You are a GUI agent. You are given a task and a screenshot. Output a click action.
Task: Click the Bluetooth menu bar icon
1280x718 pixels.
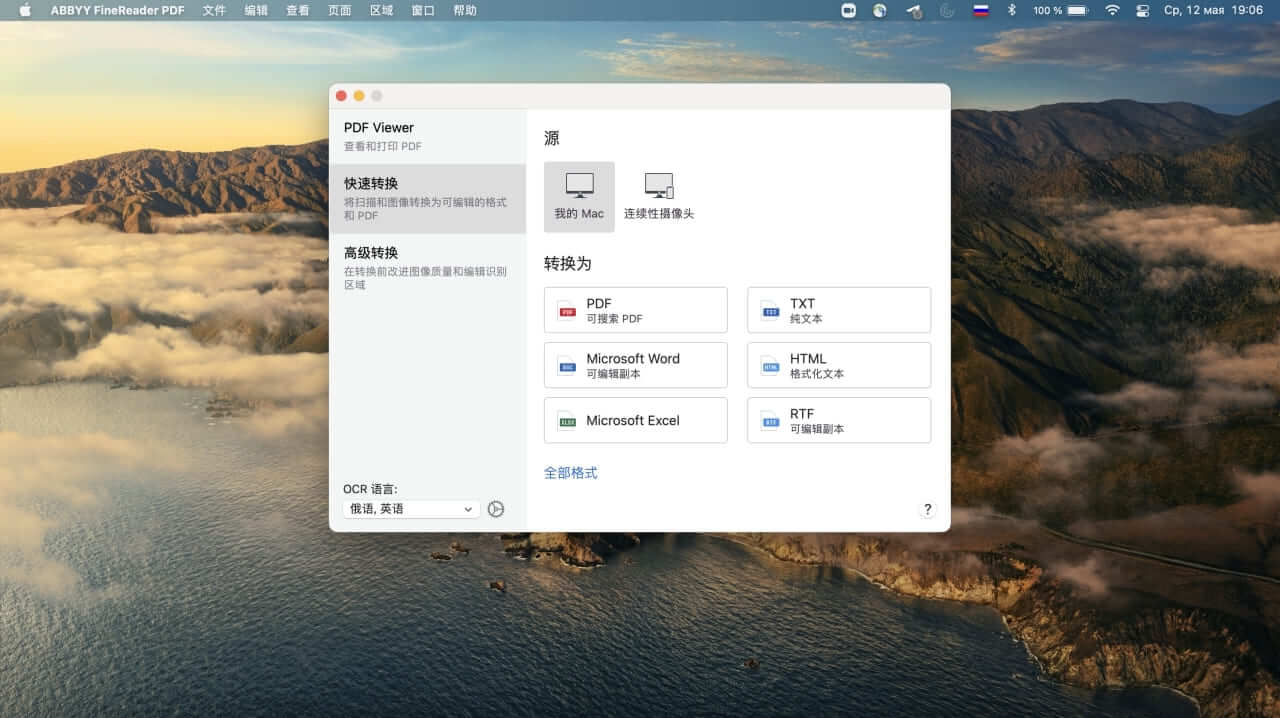pos(1011,10)
